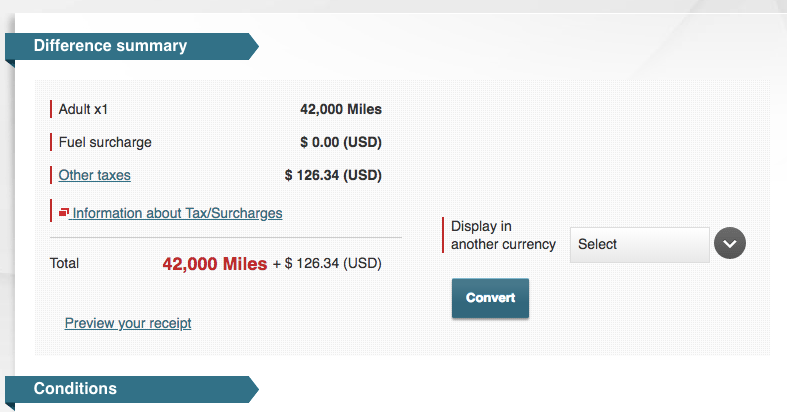Viewport: 787px width, 412px height.
Task: Click the Fuel surcharge label
Action: [x=105, y=142]
